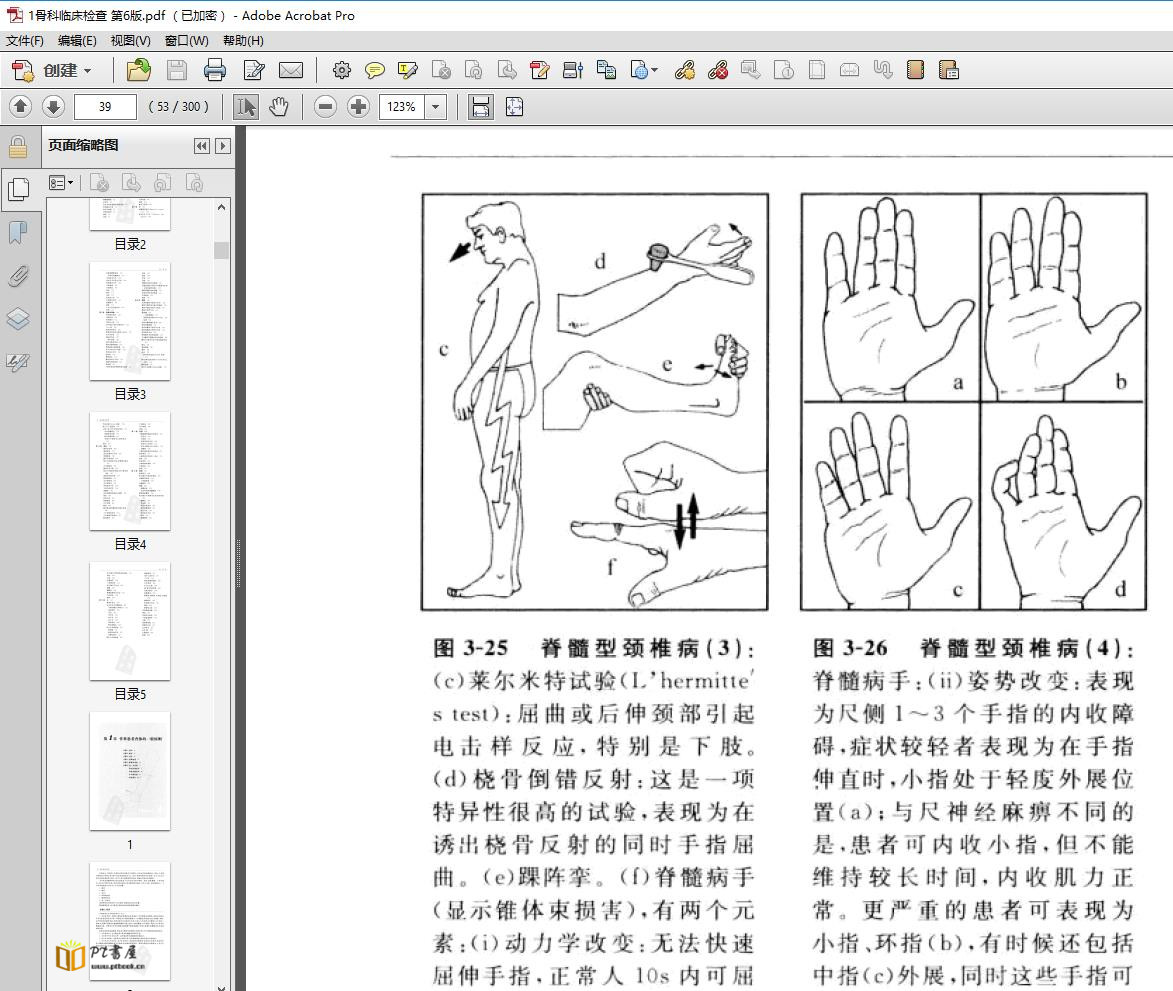
Task: Open the signatures panel icon
Action: (x=18, y=363)
